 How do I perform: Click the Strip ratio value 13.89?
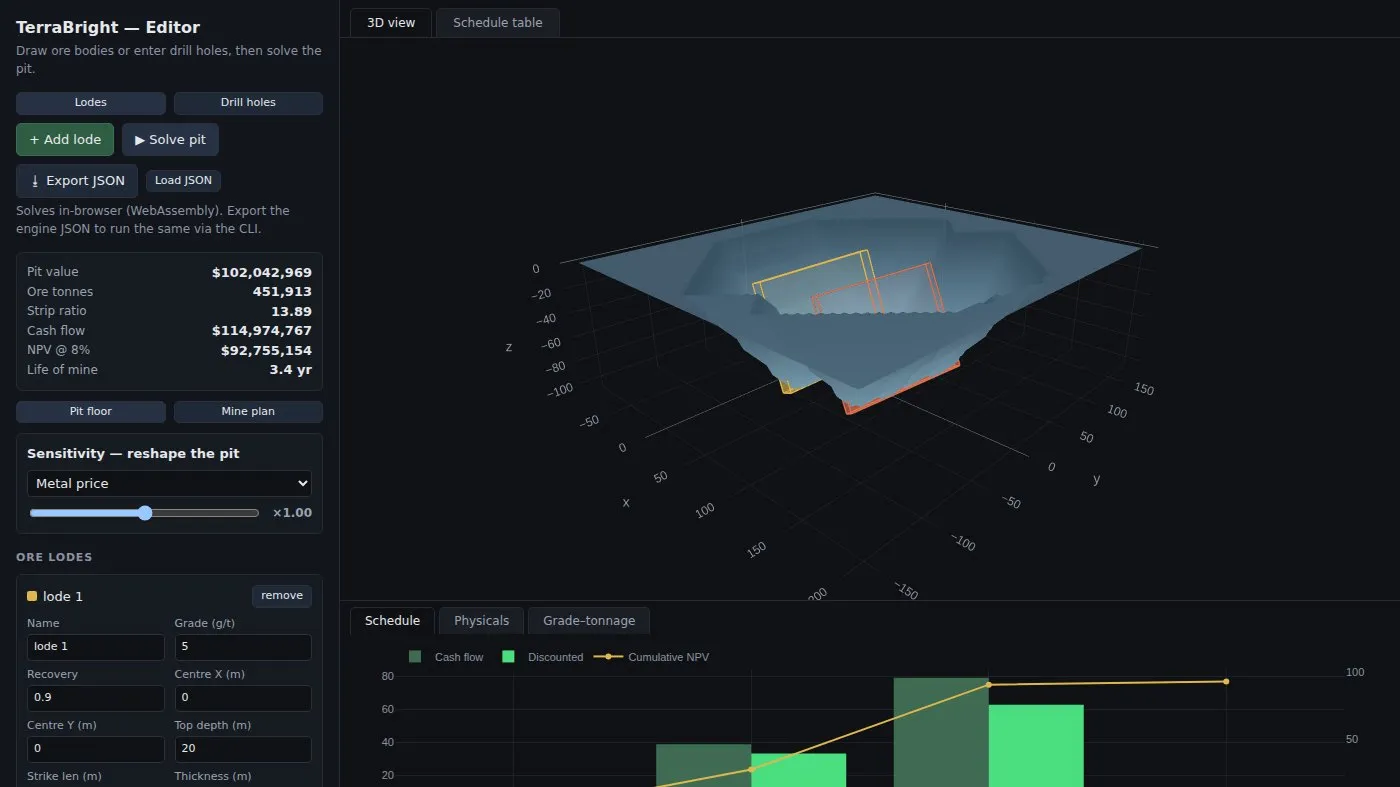(292, 311)
